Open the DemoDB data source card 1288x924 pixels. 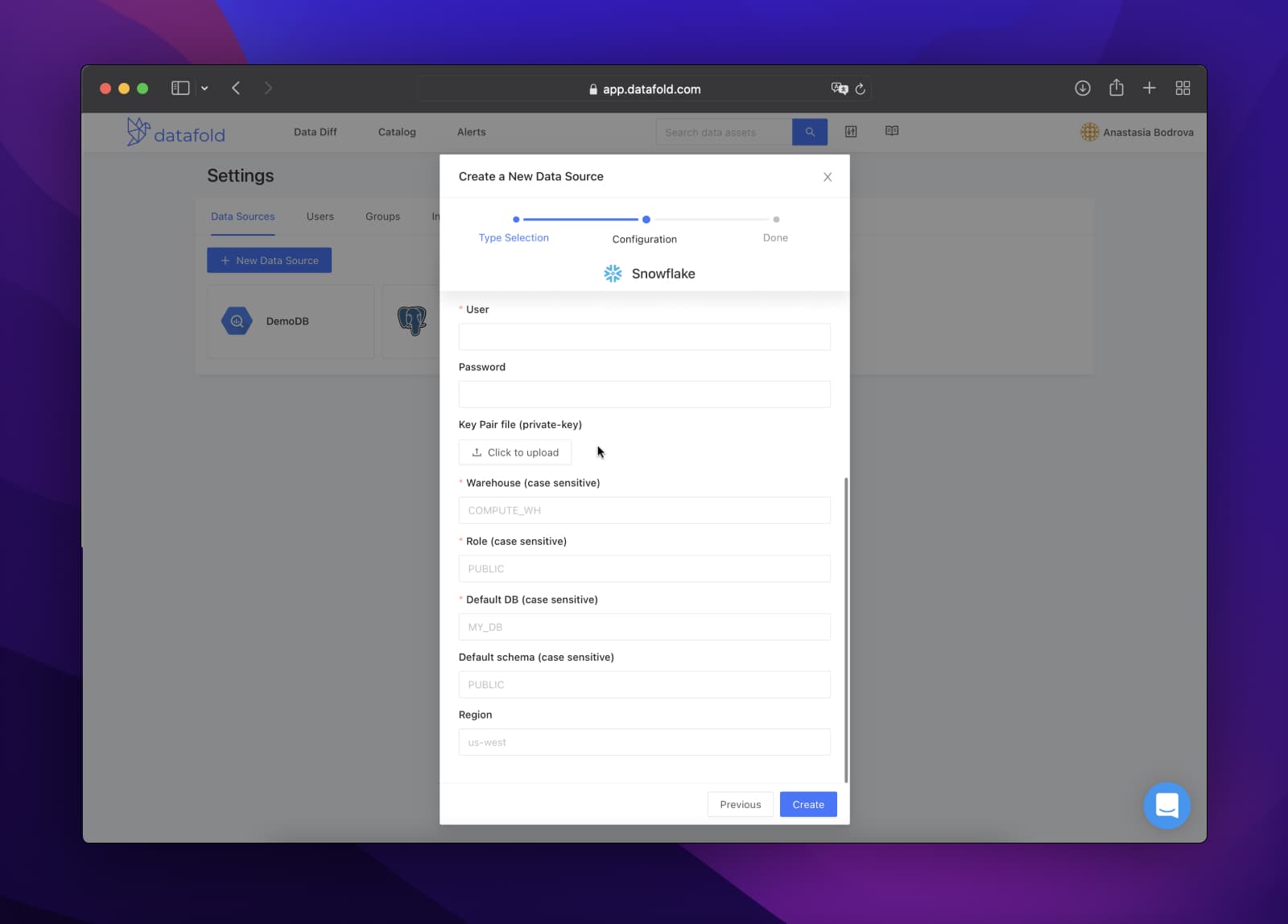[291, 321]
